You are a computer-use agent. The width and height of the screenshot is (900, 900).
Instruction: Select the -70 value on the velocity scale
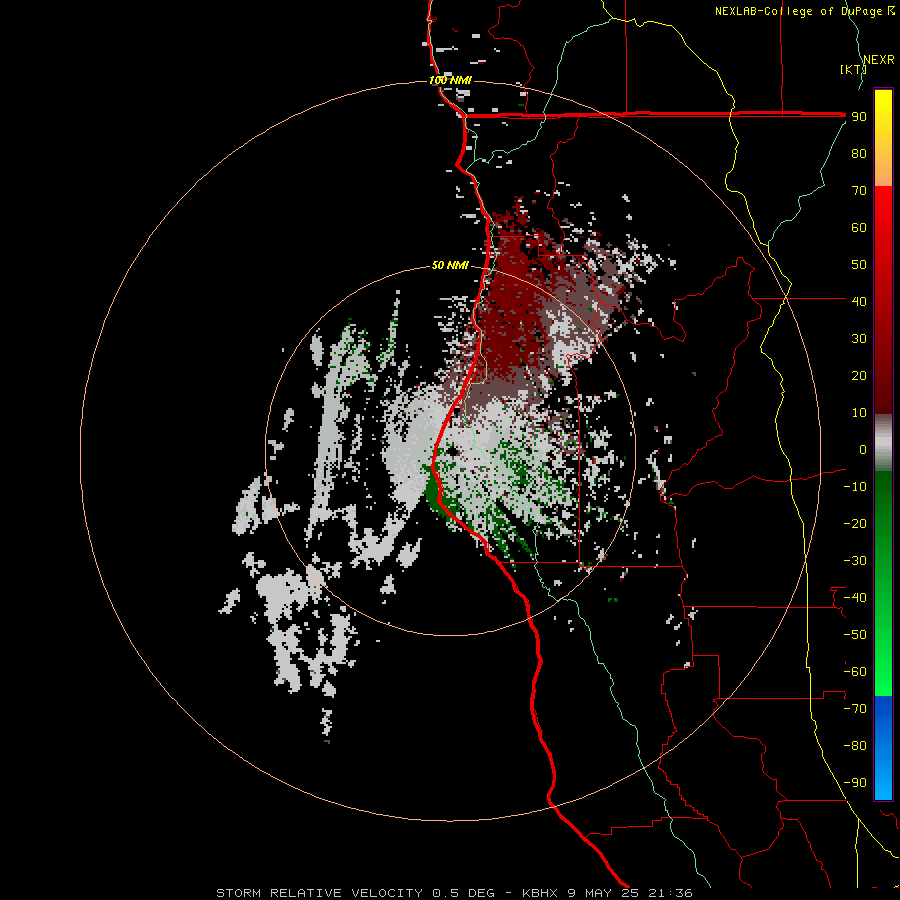click(855, 709)
